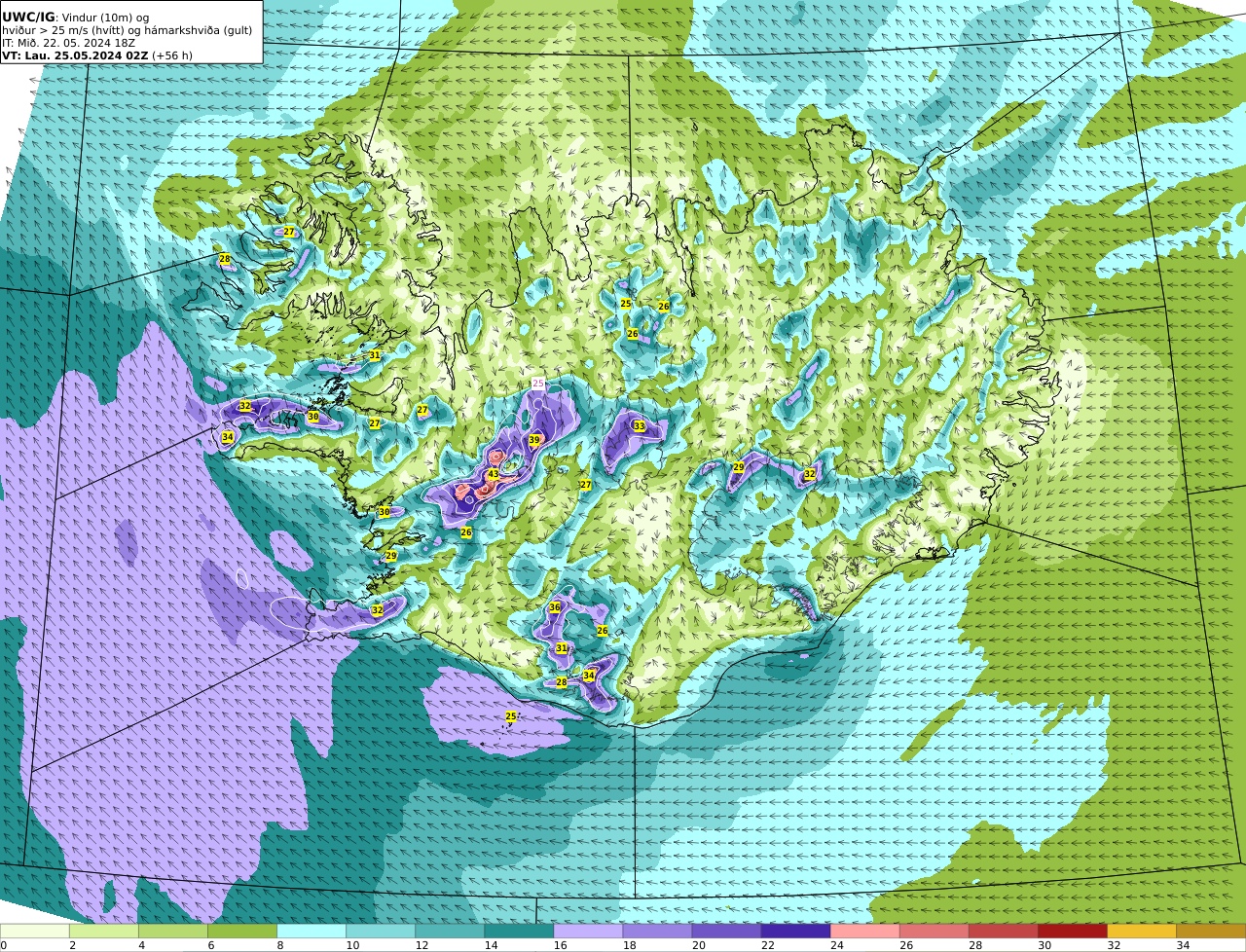Pick the dark teal 14–16 m/s legend swatch
1246x952 pixels.
518,931
